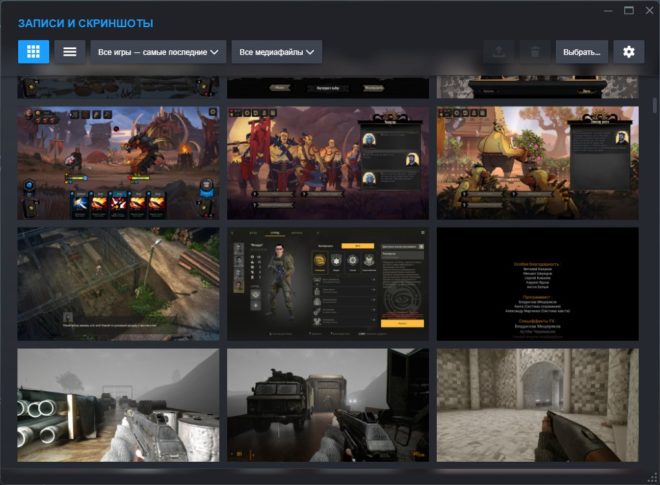This screenshot has height=485, width=660.
Task: Open settings with the gear icon
Action: 629,52
